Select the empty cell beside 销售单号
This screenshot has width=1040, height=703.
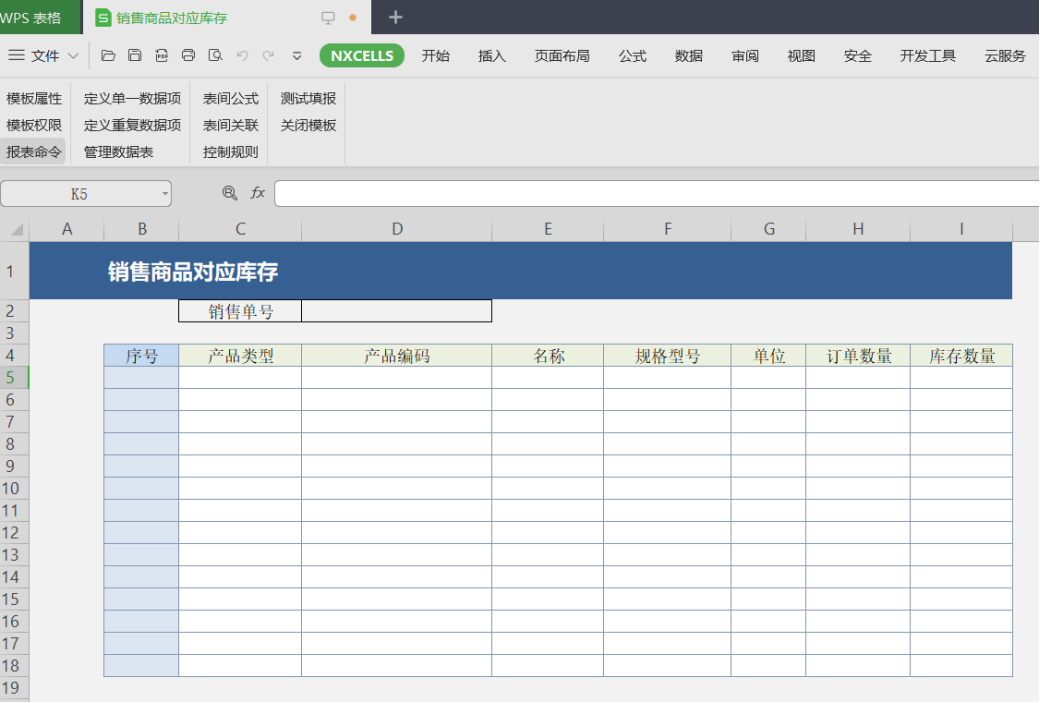tap(396, 311)
